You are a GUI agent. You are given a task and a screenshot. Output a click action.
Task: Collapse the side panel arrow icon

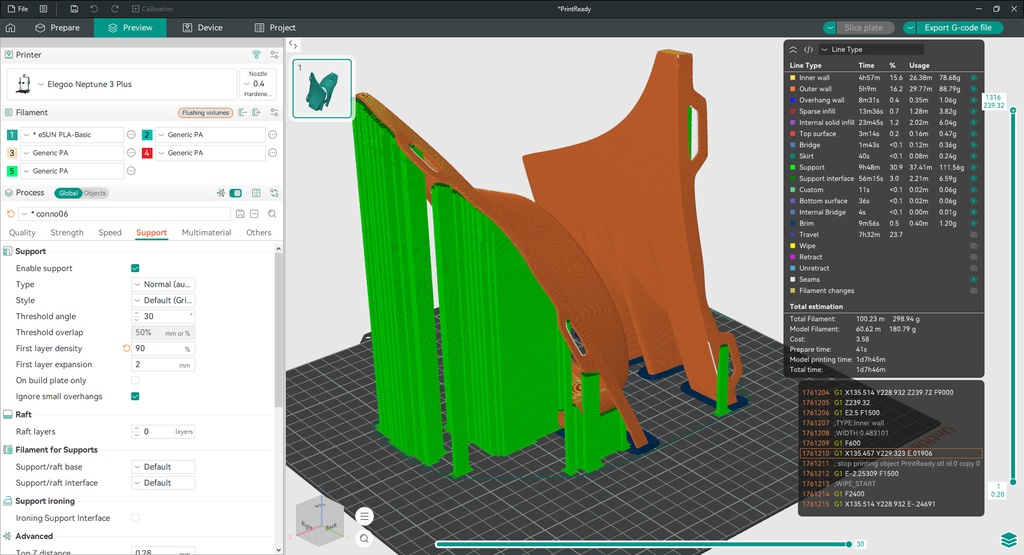coord(293,45)
